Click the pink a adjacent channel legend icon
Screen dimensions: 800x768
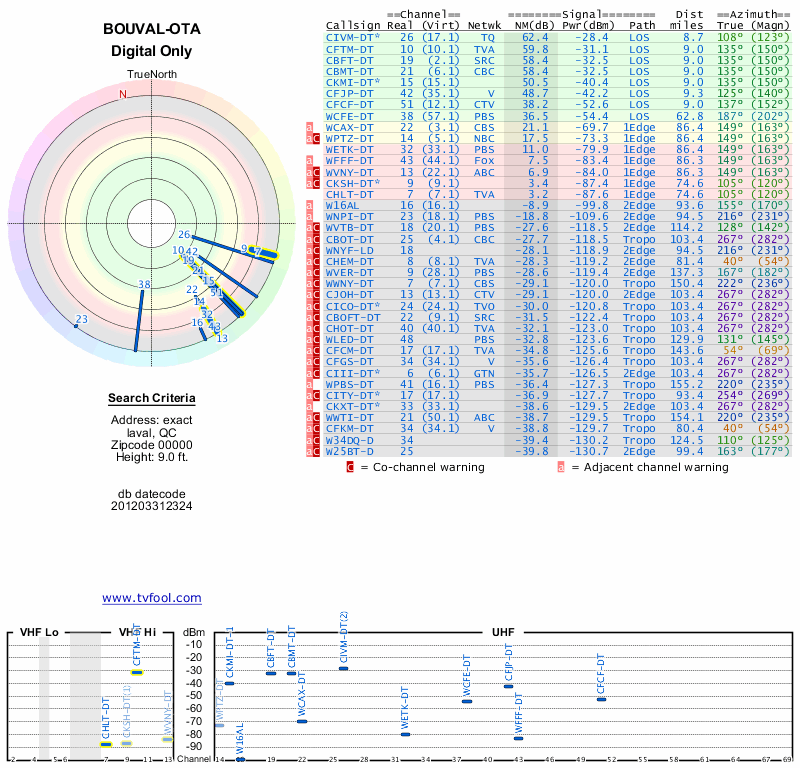[561, 467]
